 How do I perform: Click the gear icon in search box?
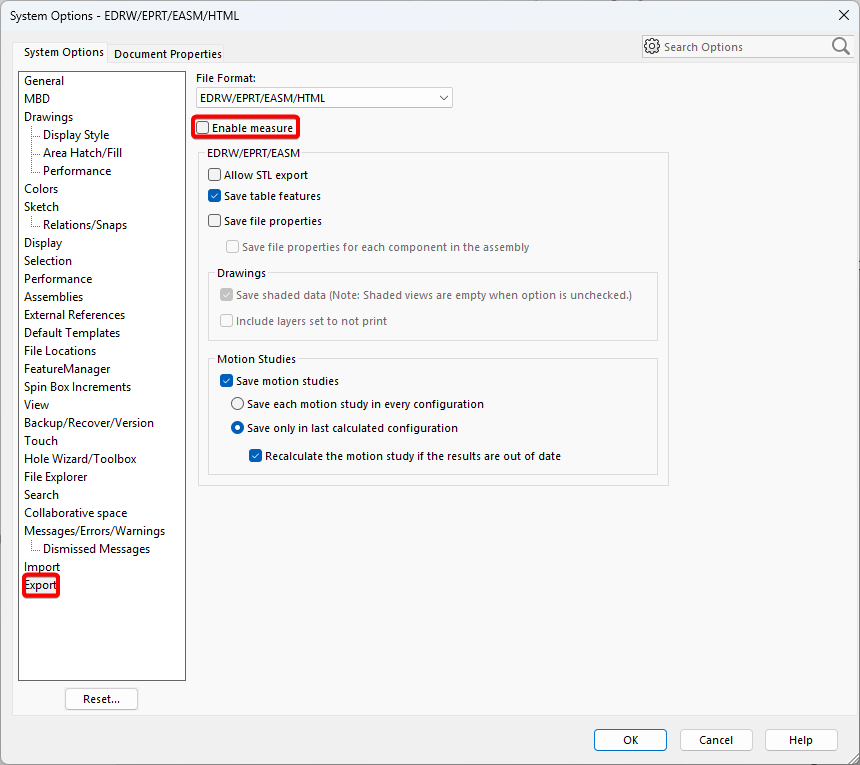(x=652, y=47)
